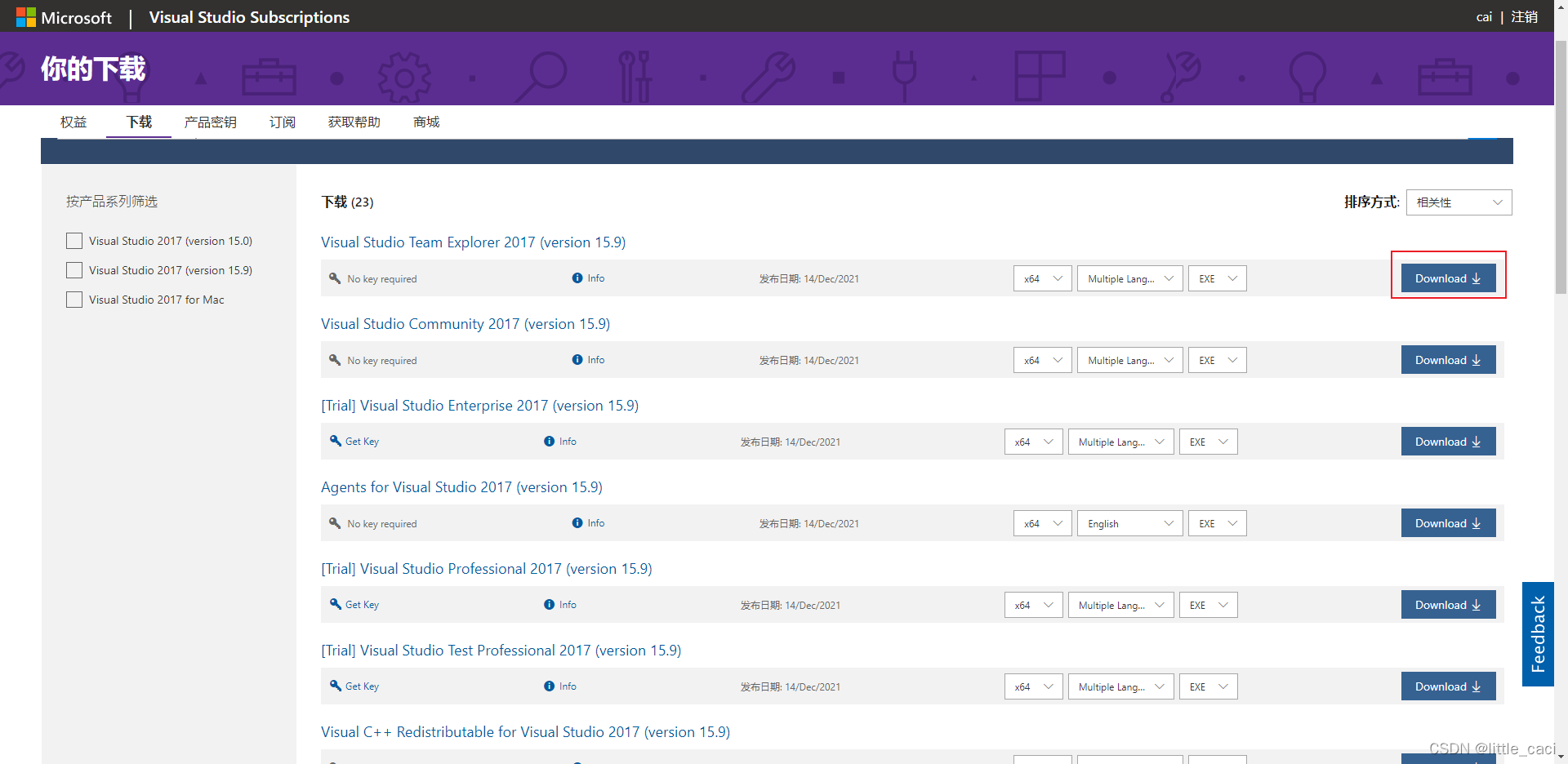
Task: Click Visual Studio Subscriptions header title
Action: pos(249,17)
